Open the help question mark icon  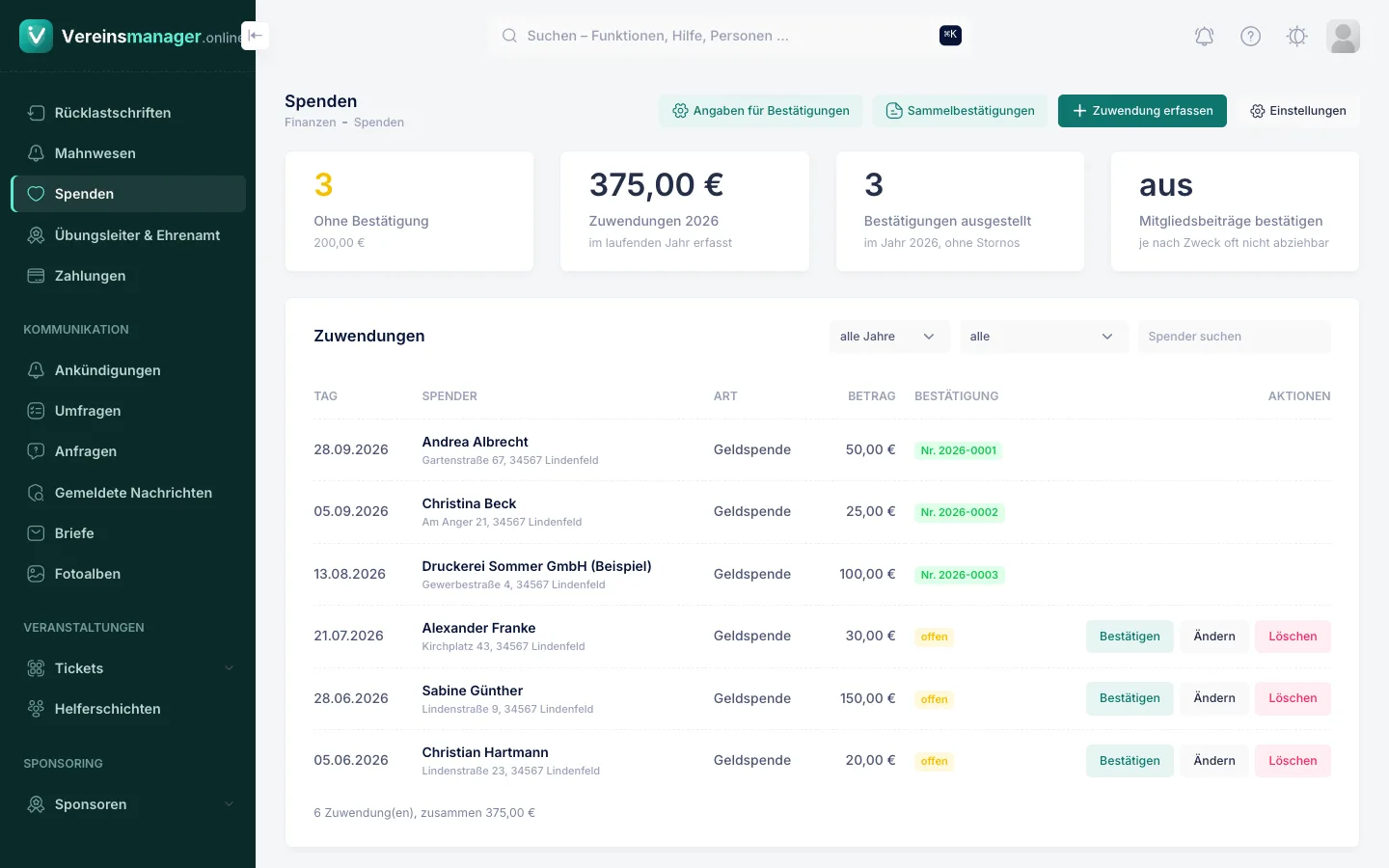coord(1250,37)
